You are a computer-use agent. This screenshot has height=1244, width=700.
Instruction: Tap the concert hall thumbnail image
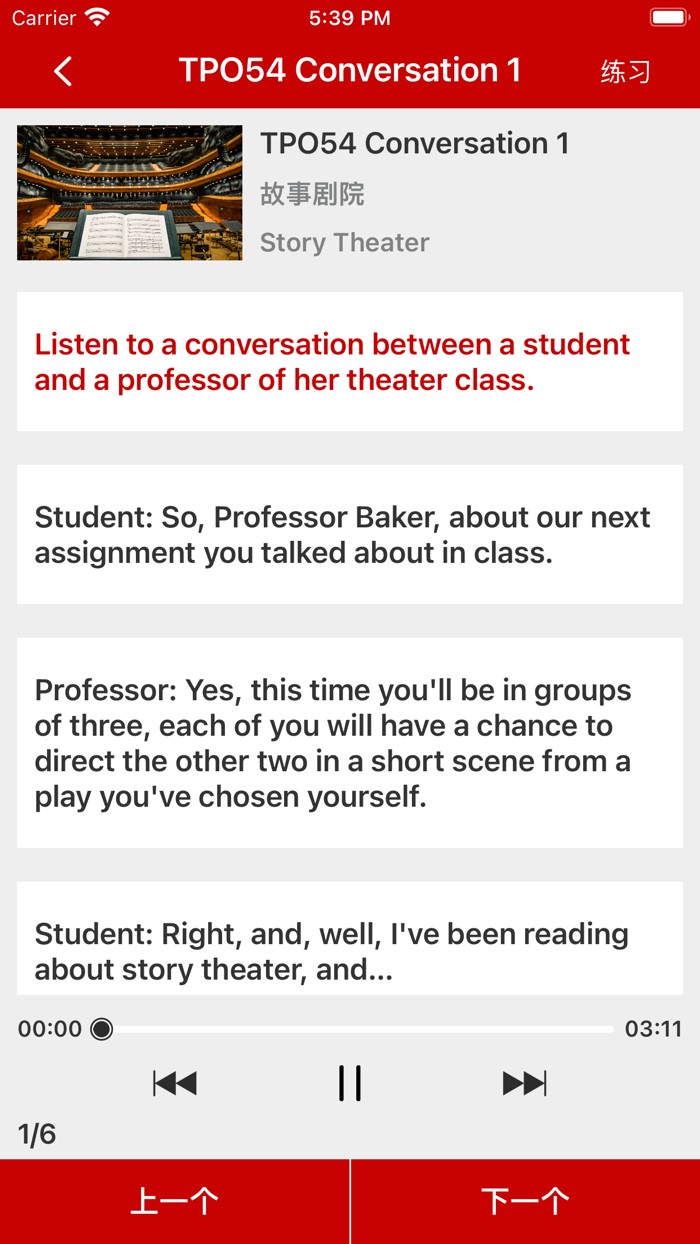pos(130,193)
